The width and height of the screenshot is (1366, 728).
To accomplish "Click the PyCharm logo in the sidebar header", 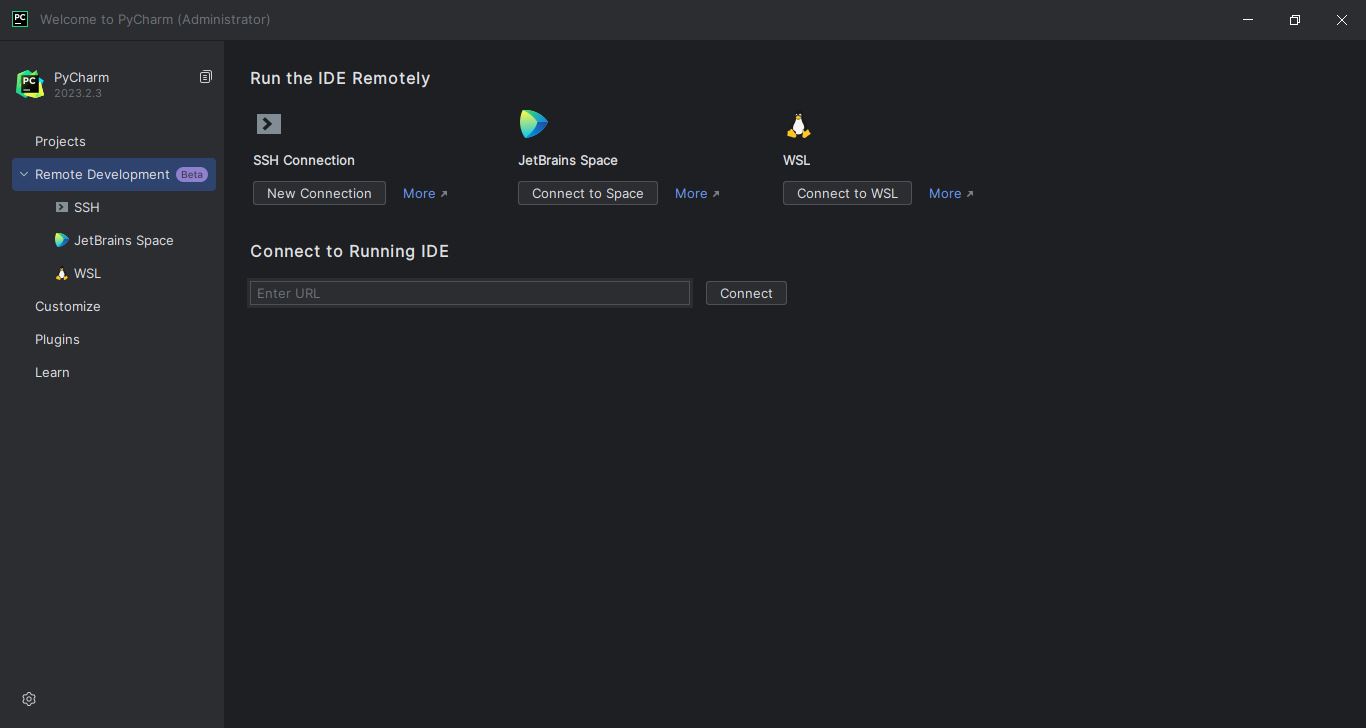I will [x=30, y=84].
